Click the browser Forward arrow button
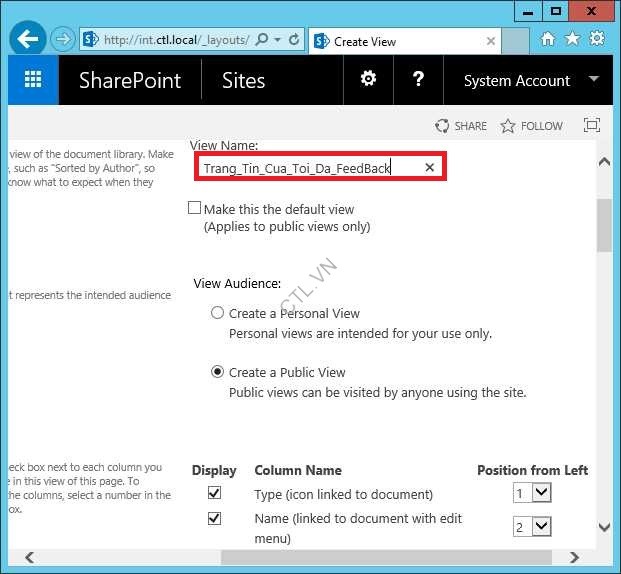 tap(62, 40)
